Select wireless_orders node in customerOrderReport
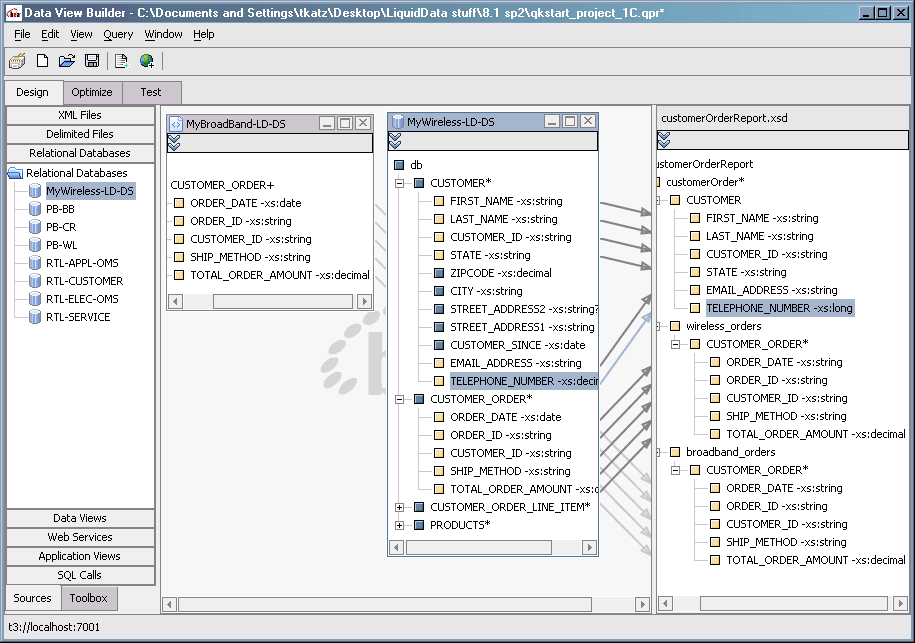 click(724, 326)
